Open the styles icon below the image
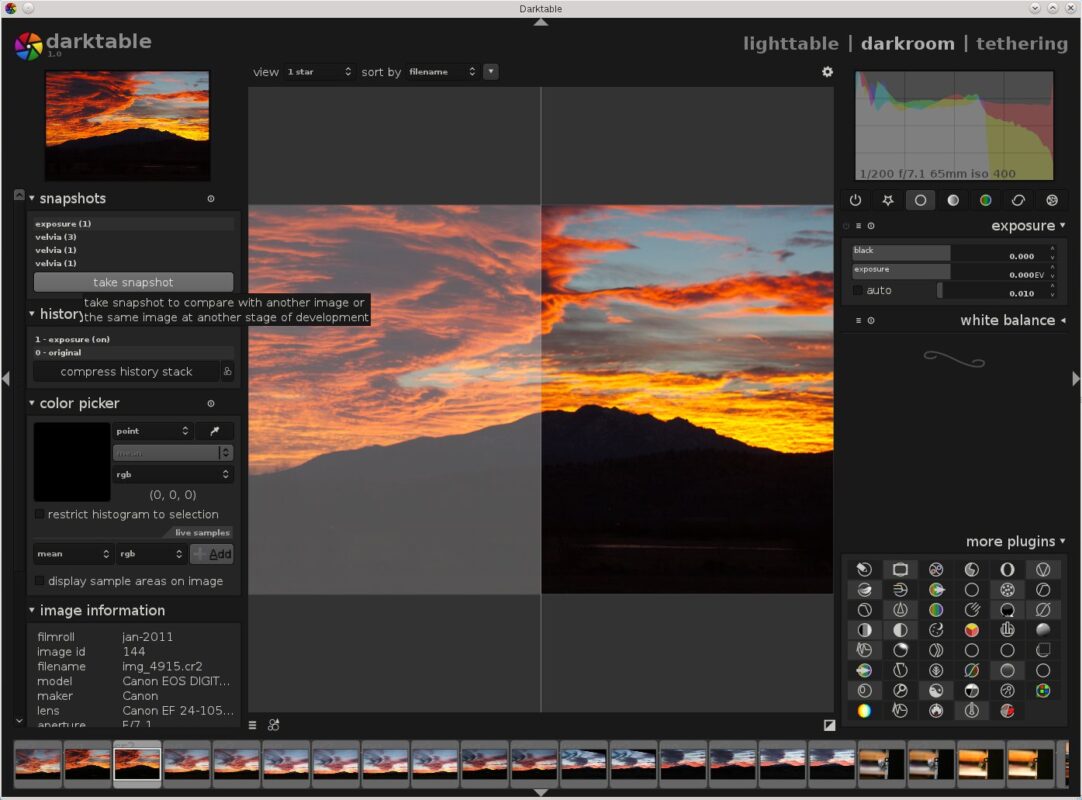1082x800 pixels. pyautogui.click(x=274, y=725)
